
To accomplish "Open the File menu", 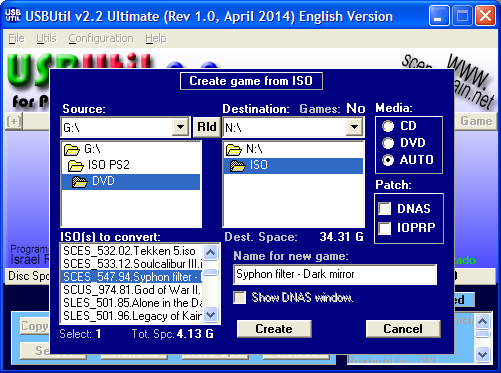I will point(16,39).
